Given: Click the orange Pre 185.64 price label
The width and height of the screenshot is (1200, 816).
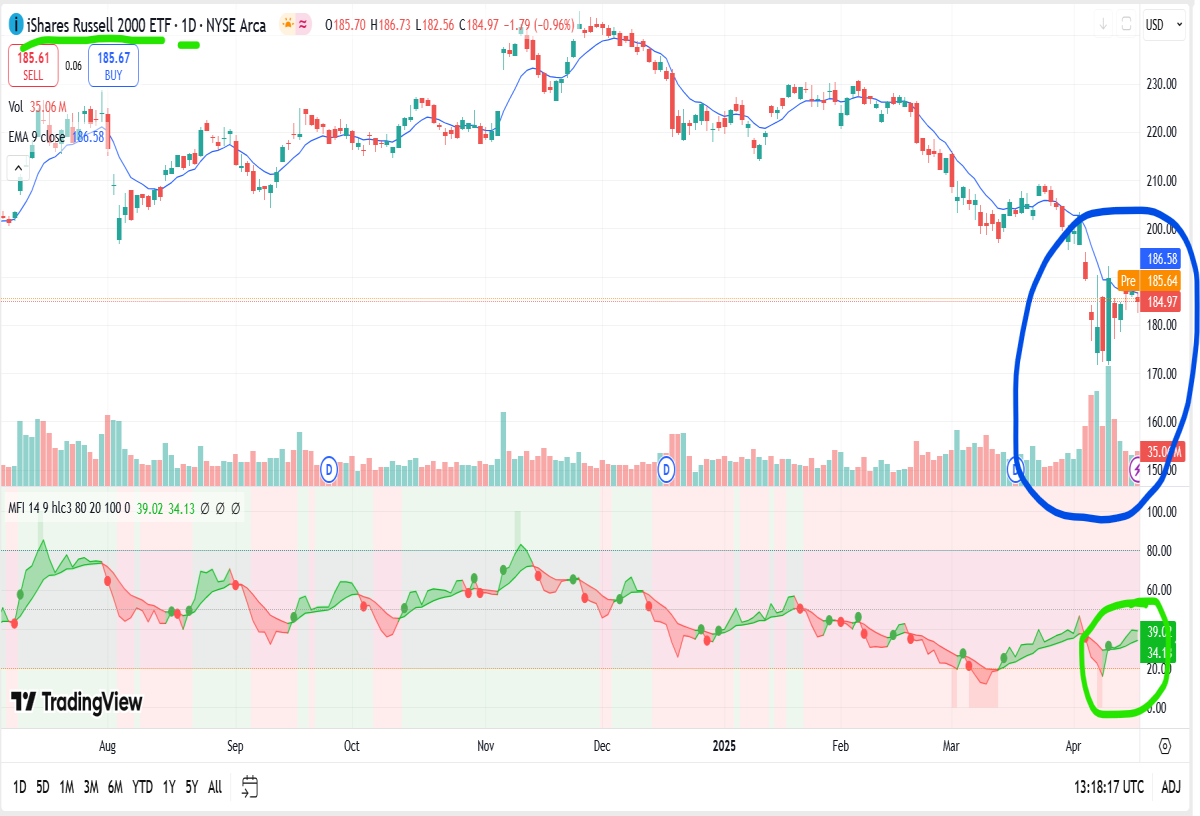Looking at the screenshot, I should 1150,281.
